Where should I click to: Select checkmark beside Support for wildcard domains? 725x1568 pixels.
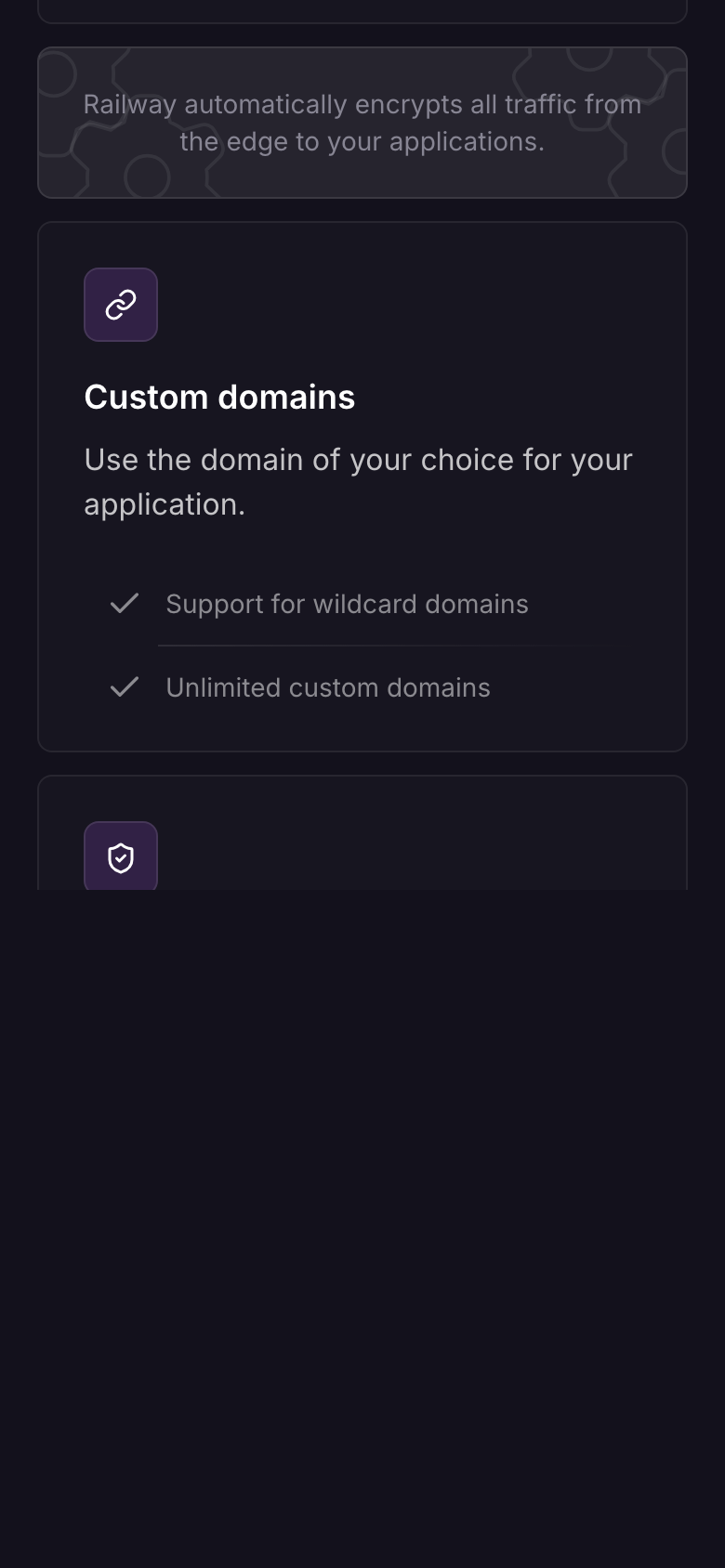125,604
